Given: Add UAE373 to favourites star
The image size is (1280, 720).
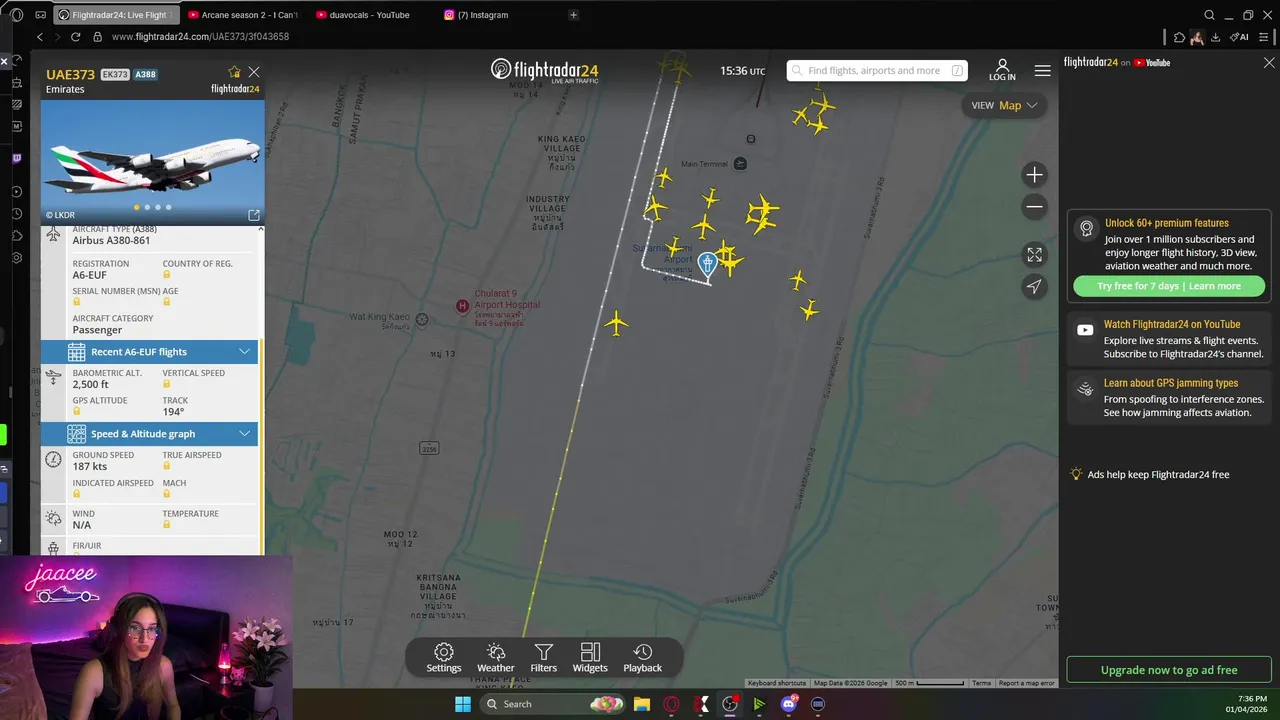Looking at the screenshot, I should (234, 72).
